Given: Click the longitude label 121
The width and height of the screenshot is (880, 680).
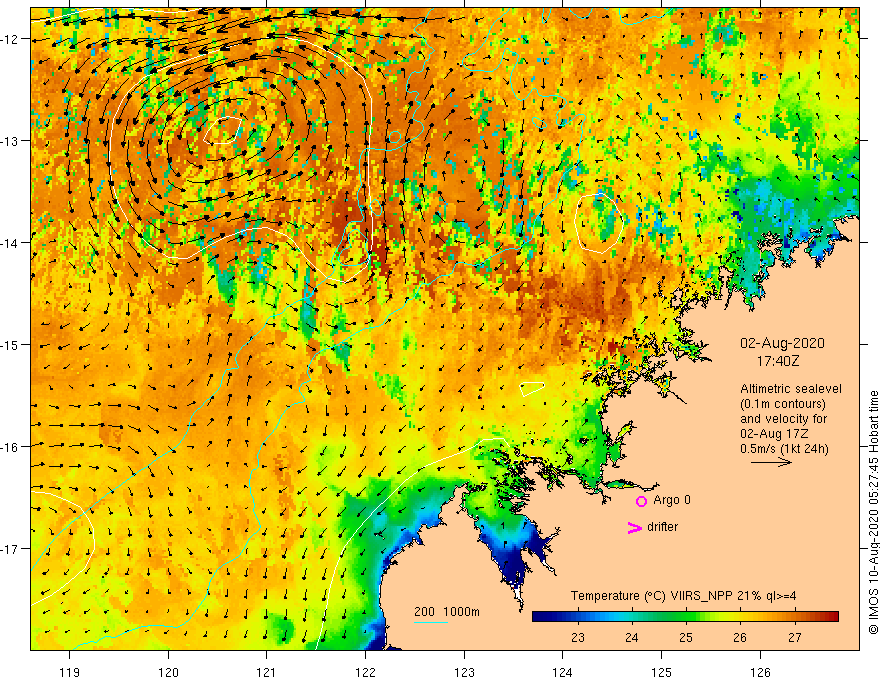Looking at the screenshot, I should [x=267, y=672].
